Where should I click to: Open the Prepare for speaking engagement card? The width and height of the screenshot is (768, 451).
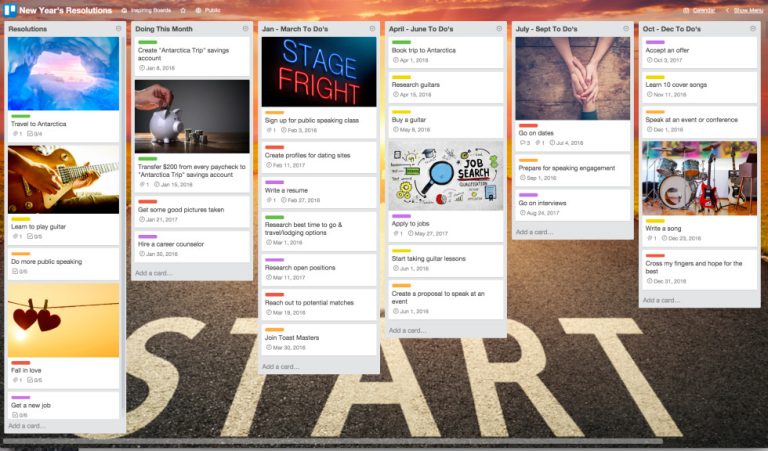[x=573, y=170]
